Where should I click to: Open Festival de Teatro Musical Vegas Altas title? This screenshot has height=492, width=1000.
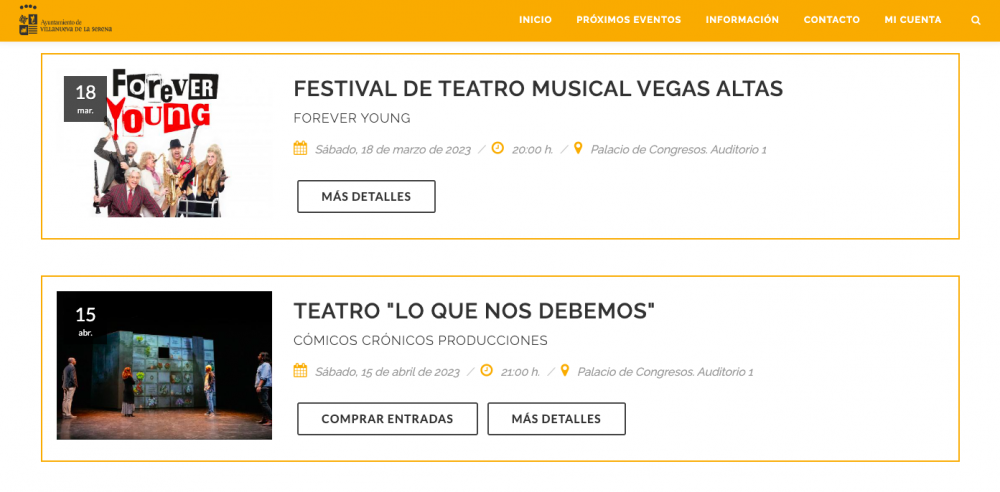click(538, 89)
